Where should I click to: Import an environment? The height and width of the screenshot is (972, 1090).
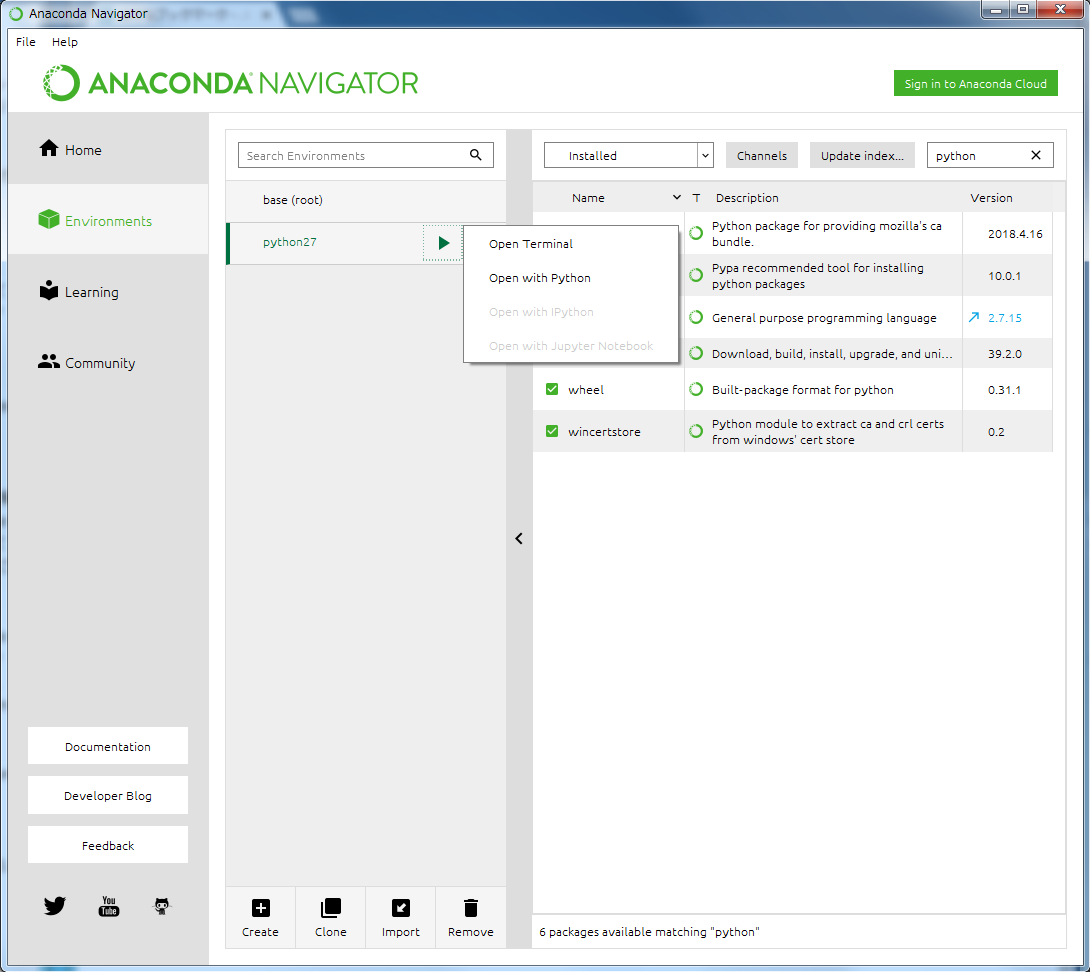tap(400, 918)
